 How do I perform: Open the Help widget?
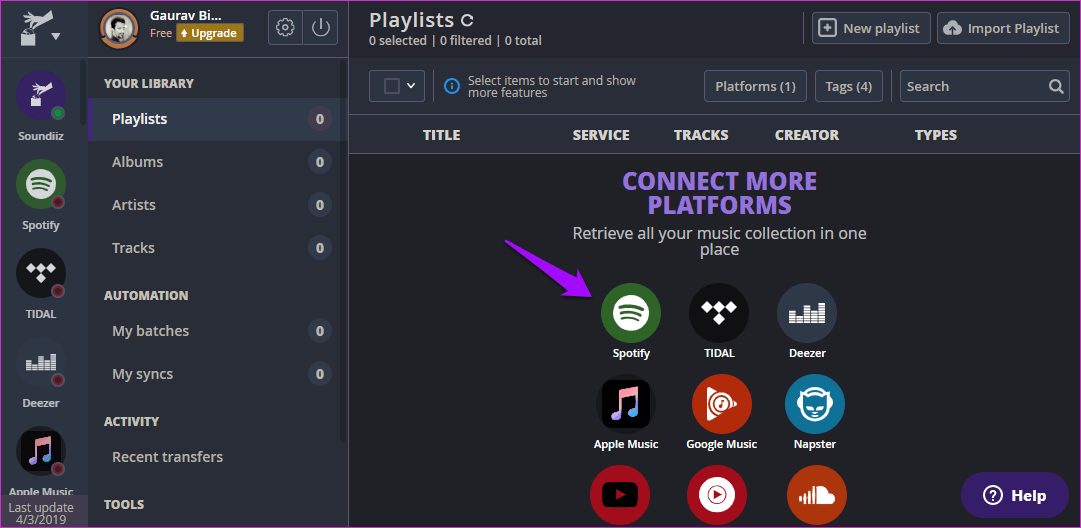1015,495
